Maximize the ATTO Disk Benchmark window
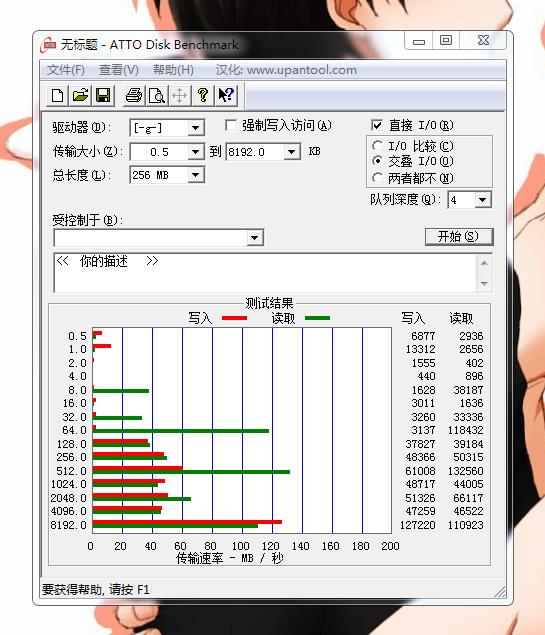Viewport: 545px width, 635px height. pos(446,40)
